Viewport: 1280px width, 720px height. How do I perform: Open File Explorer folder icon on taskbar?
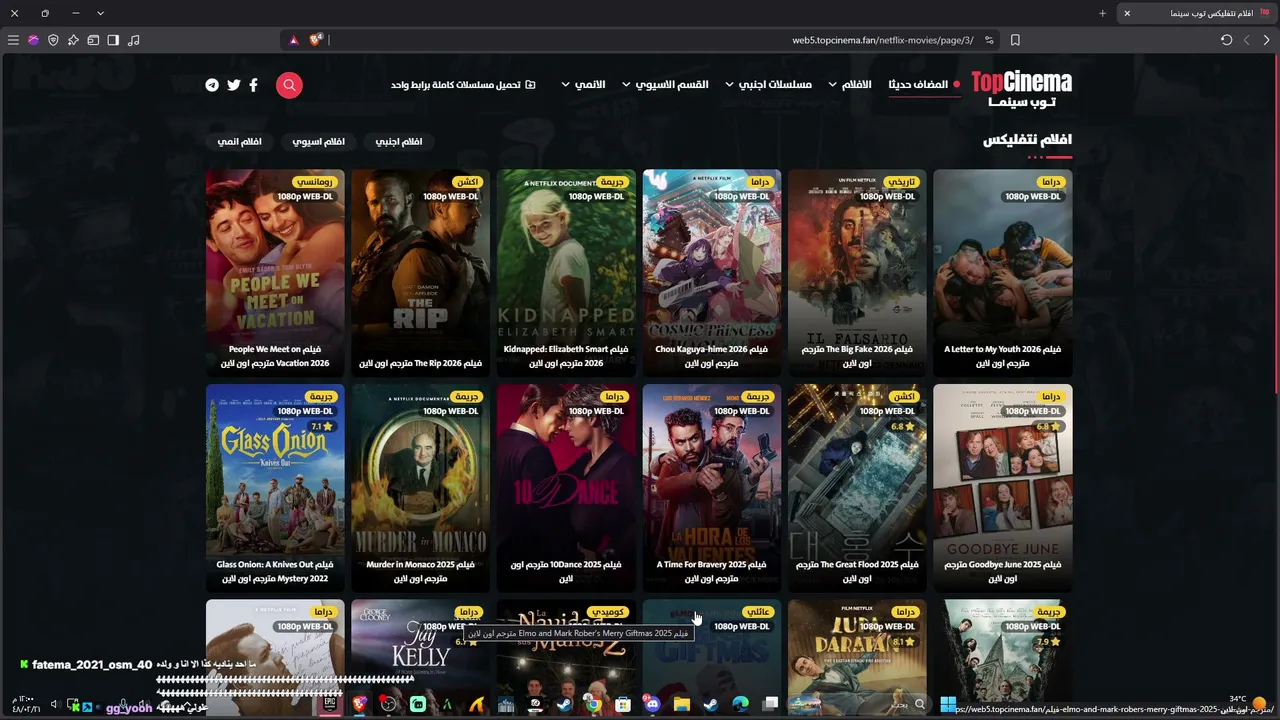tap(682, 704)
